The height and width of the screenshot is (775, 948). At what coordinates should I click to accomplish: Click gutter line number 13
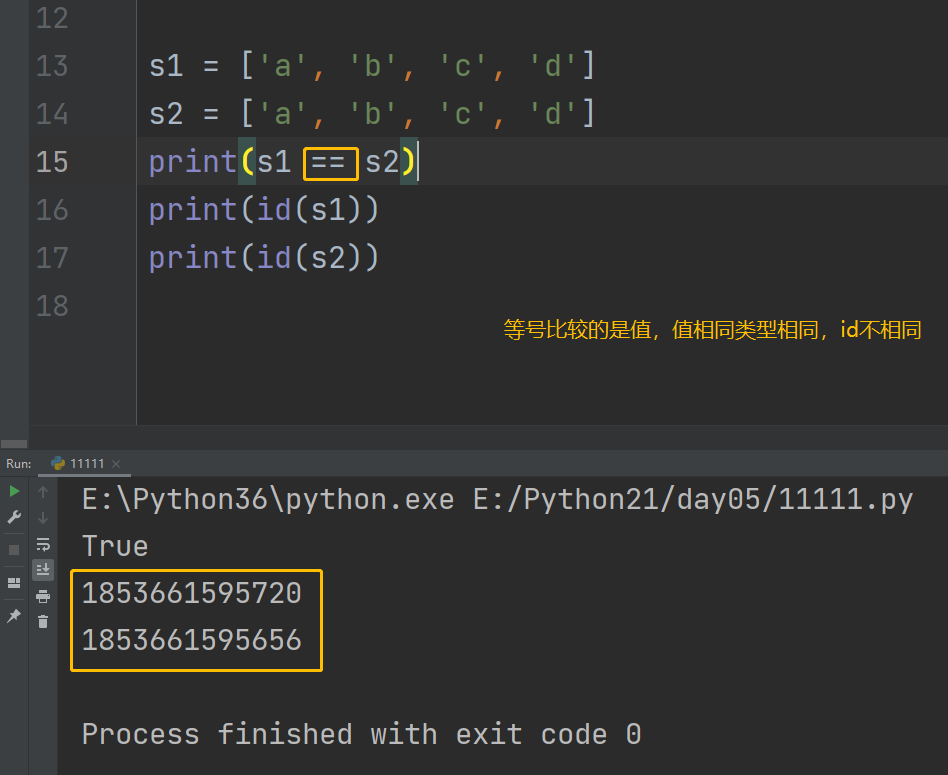pos(51,66)
